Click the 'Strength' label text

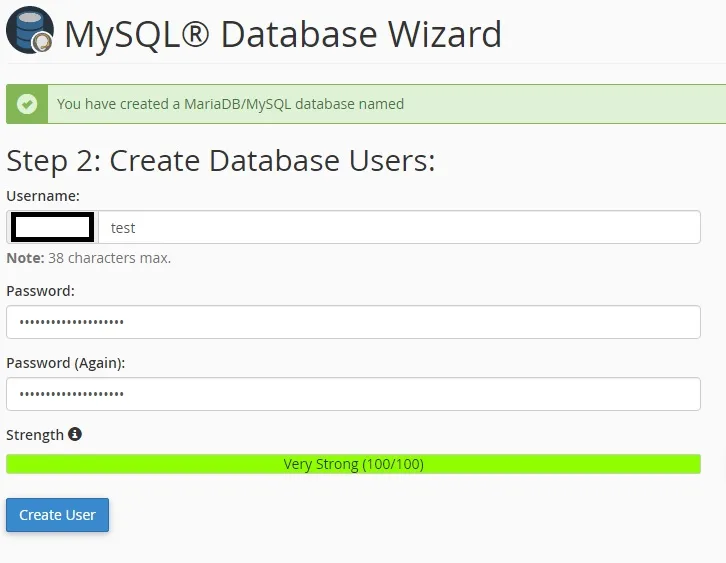click(35, 435)
